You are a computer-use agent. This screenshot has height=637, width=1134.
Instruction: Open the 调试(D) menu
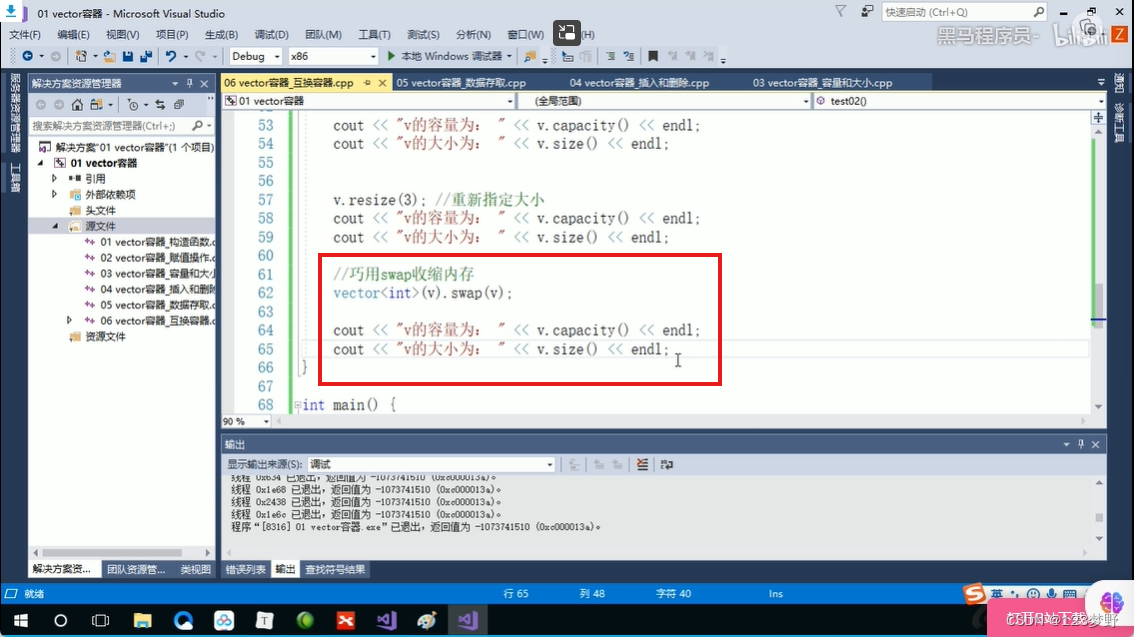click(x=271, y=35)
